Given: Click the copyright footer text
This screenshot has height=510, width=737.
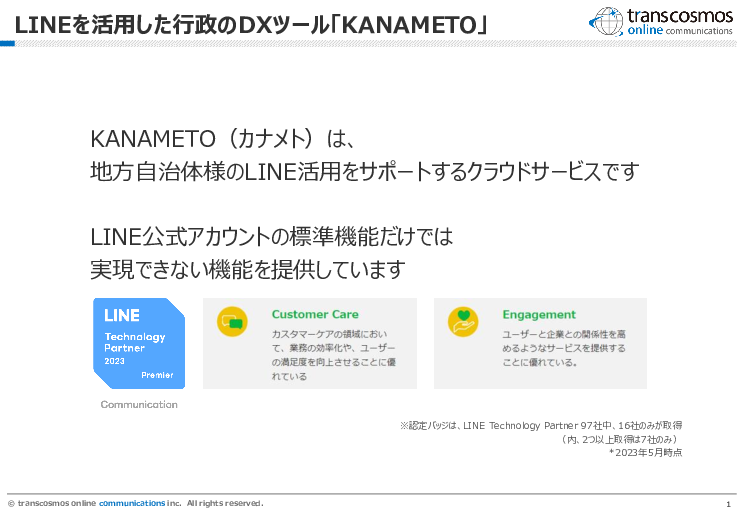Looking at the screenshot, I should (x=136, y=503).
